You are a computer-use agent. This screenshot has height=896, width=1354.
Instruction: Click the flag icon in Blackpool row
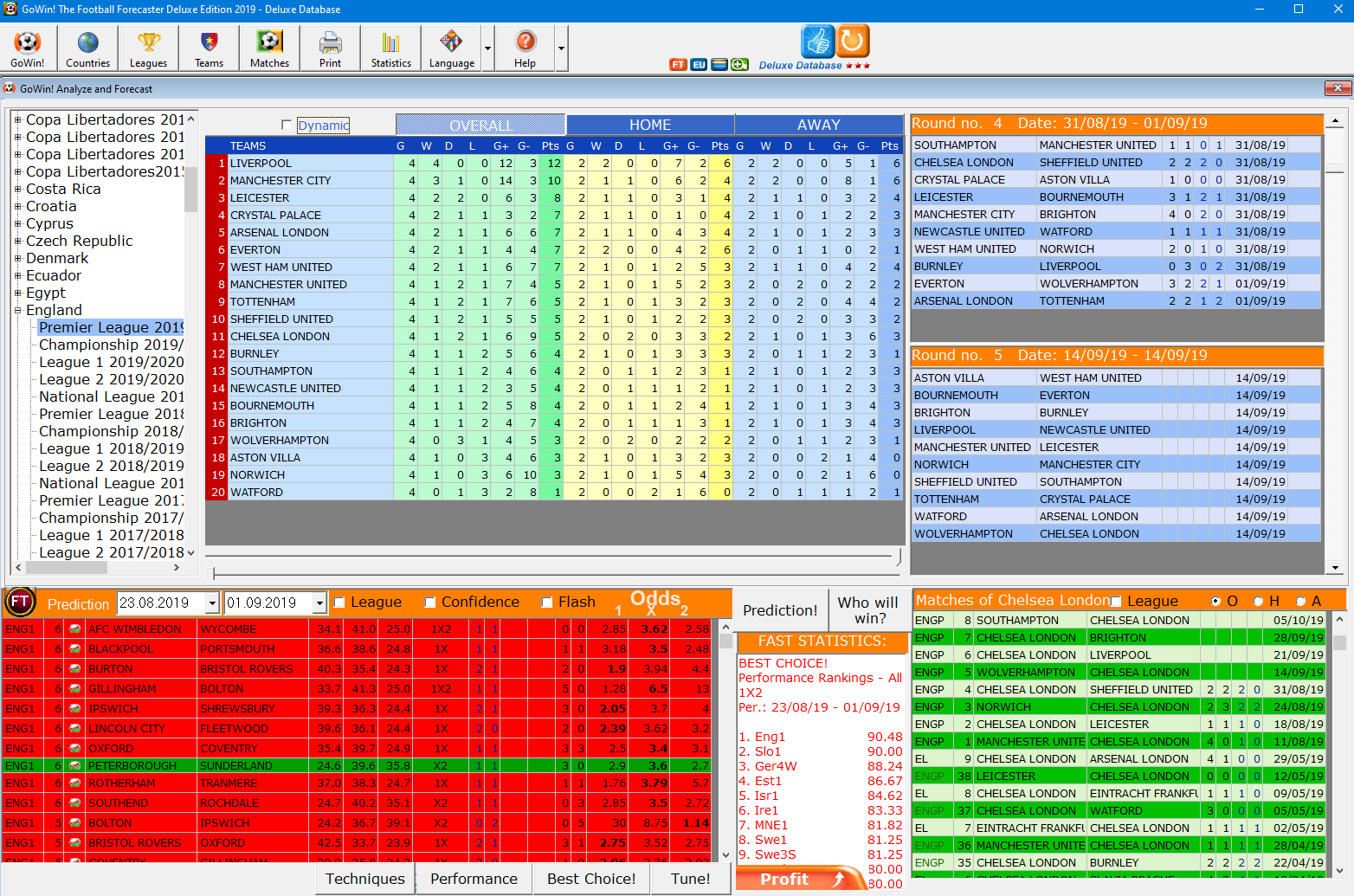tap(75, 649)
